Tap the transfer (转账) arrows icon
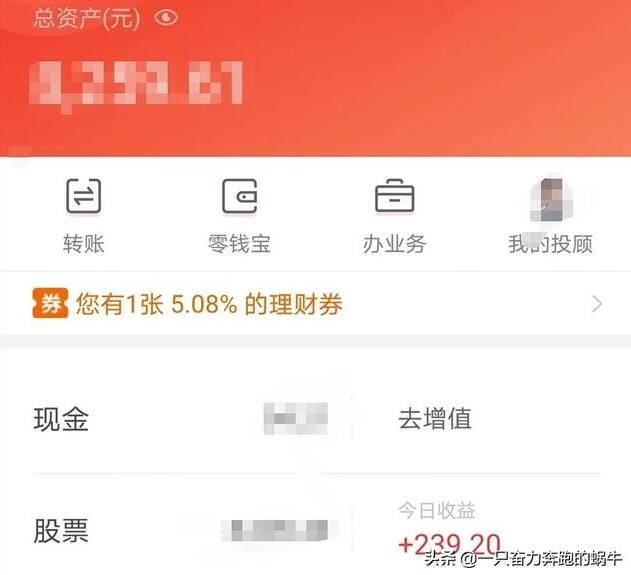Viewport: 631px width, 575px height. [83, 196]
